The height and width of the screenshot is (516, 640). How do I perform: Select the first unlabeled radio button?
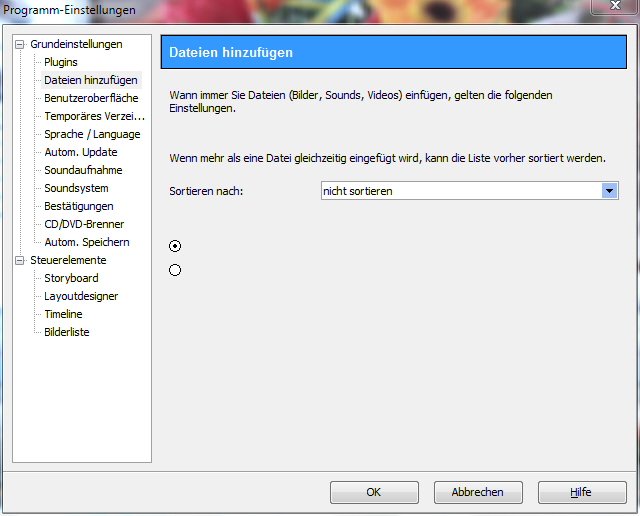point(176,246)
